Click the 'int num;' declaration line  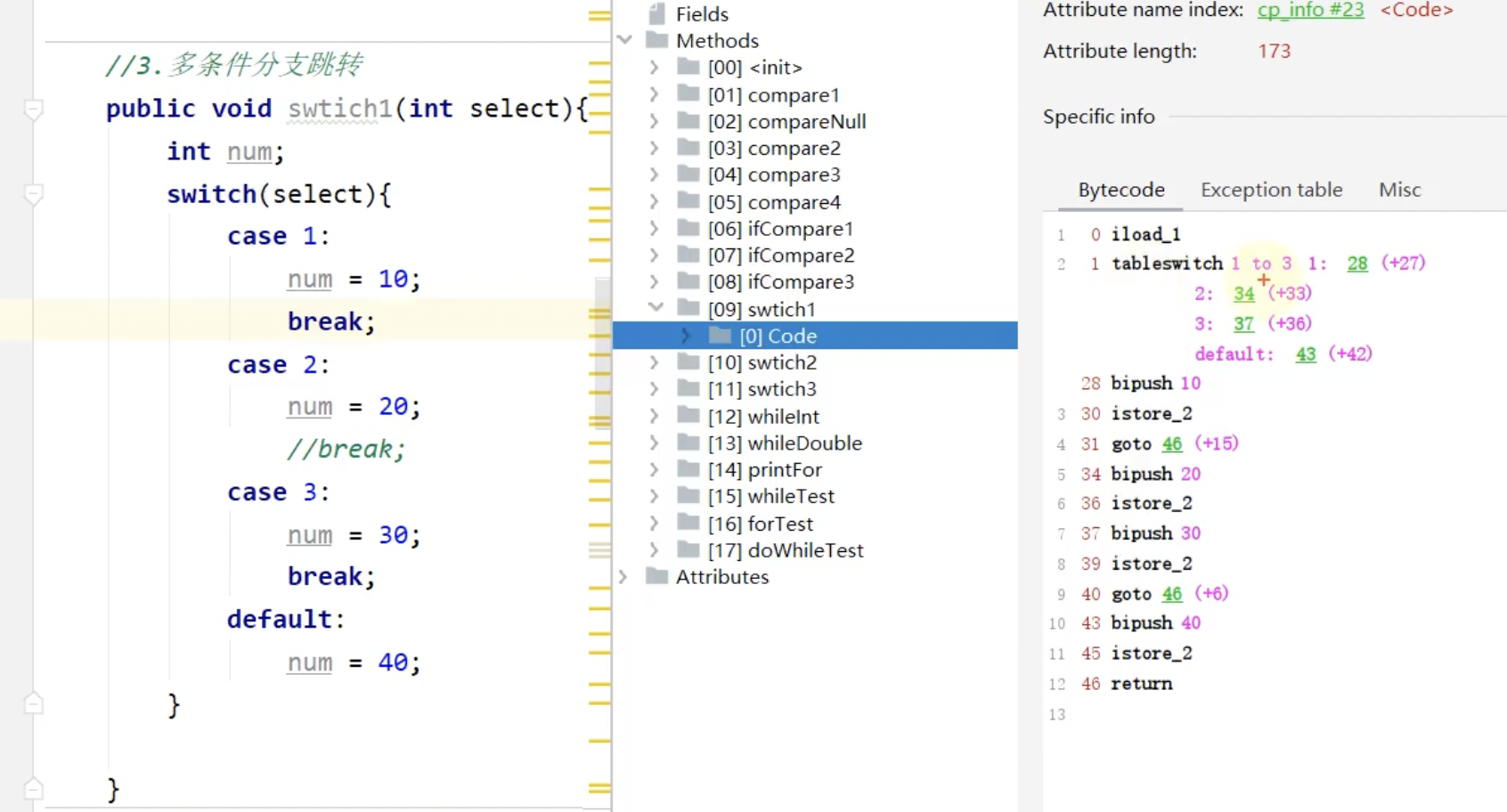click(225, 151)
